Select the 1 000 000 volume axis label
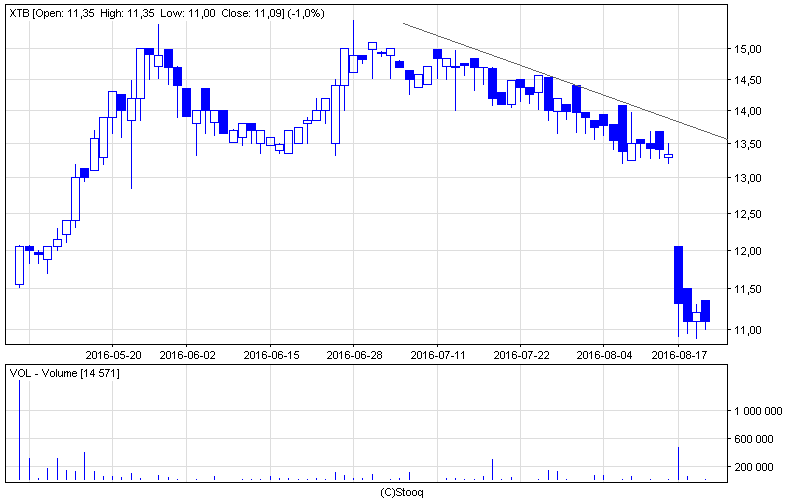 [758, 411]
